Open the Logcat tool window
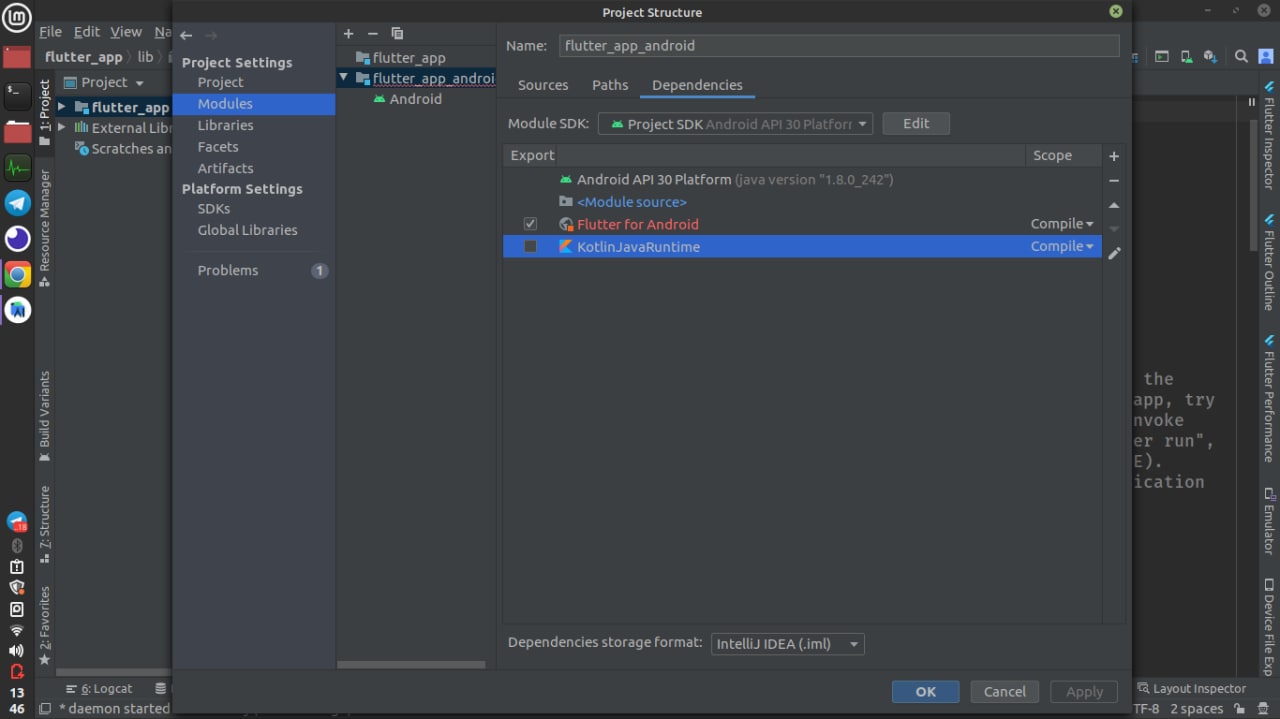 tap(99, 689)
